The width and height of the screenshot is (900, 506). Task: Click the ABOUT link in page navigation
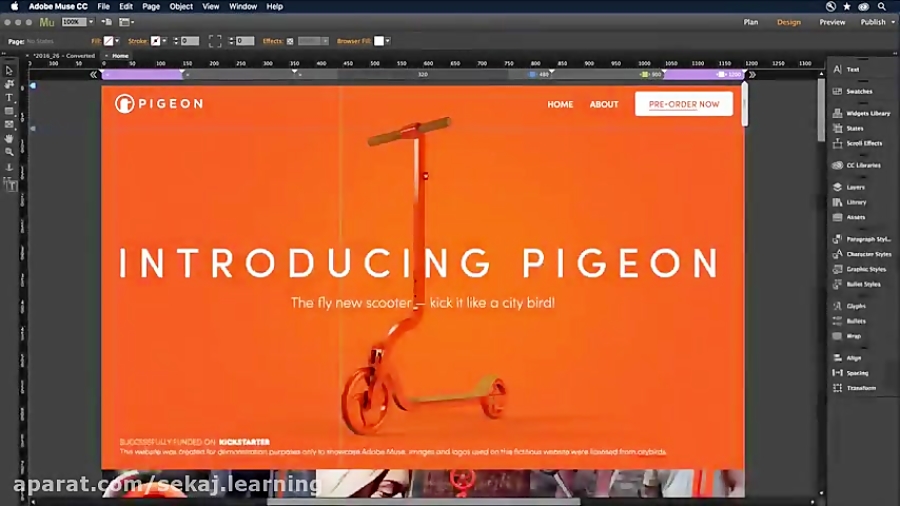604,104
